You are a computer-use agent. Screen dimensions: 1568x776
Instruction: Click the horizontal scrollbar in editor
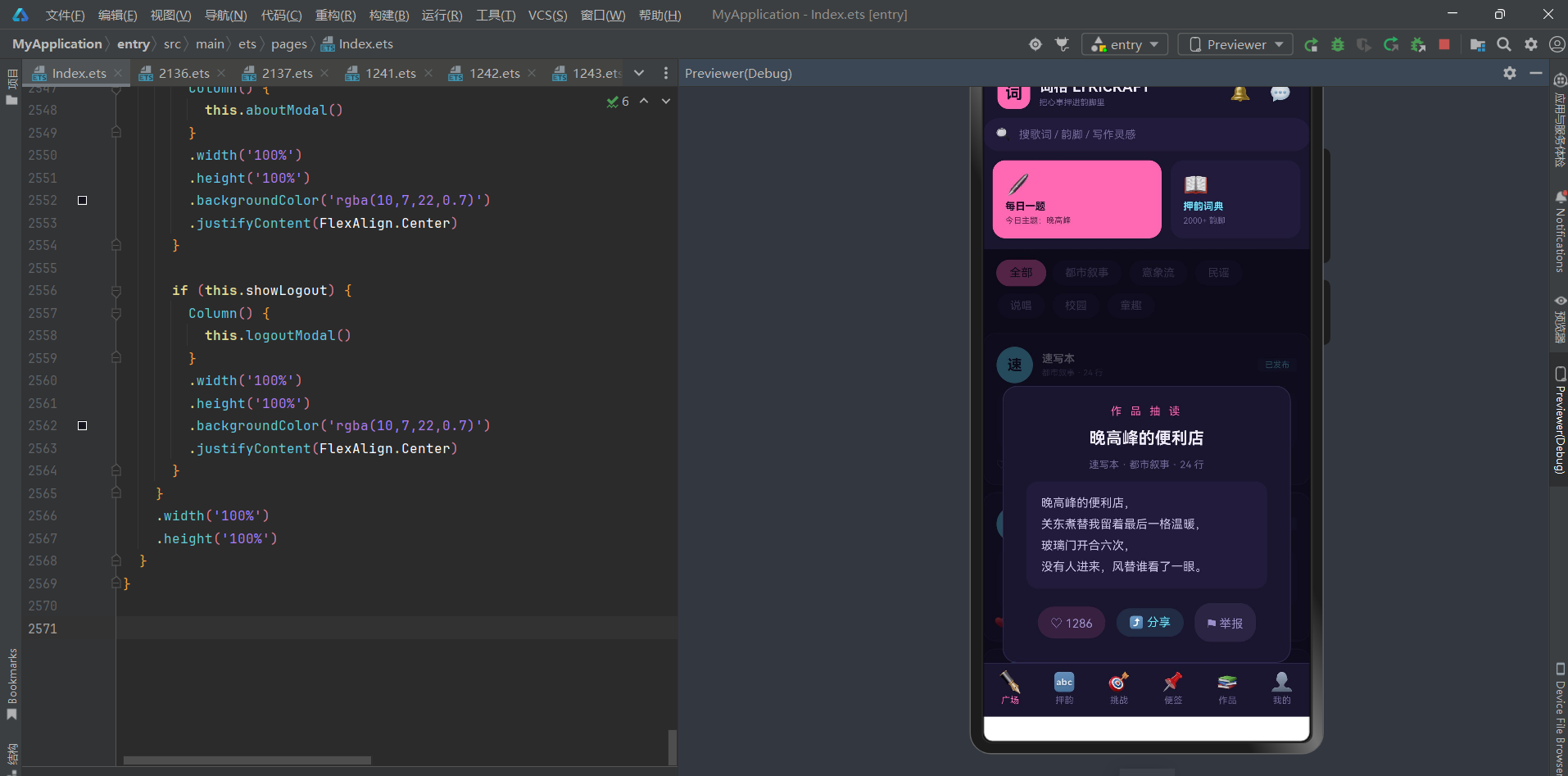(247, 760)
